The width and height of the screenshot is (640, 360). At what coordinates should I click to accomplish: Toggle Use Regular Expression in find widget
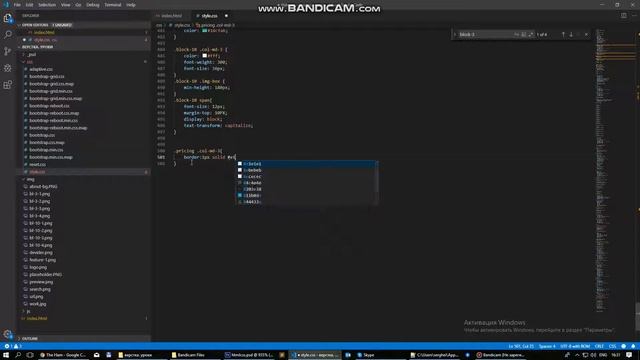531,34
